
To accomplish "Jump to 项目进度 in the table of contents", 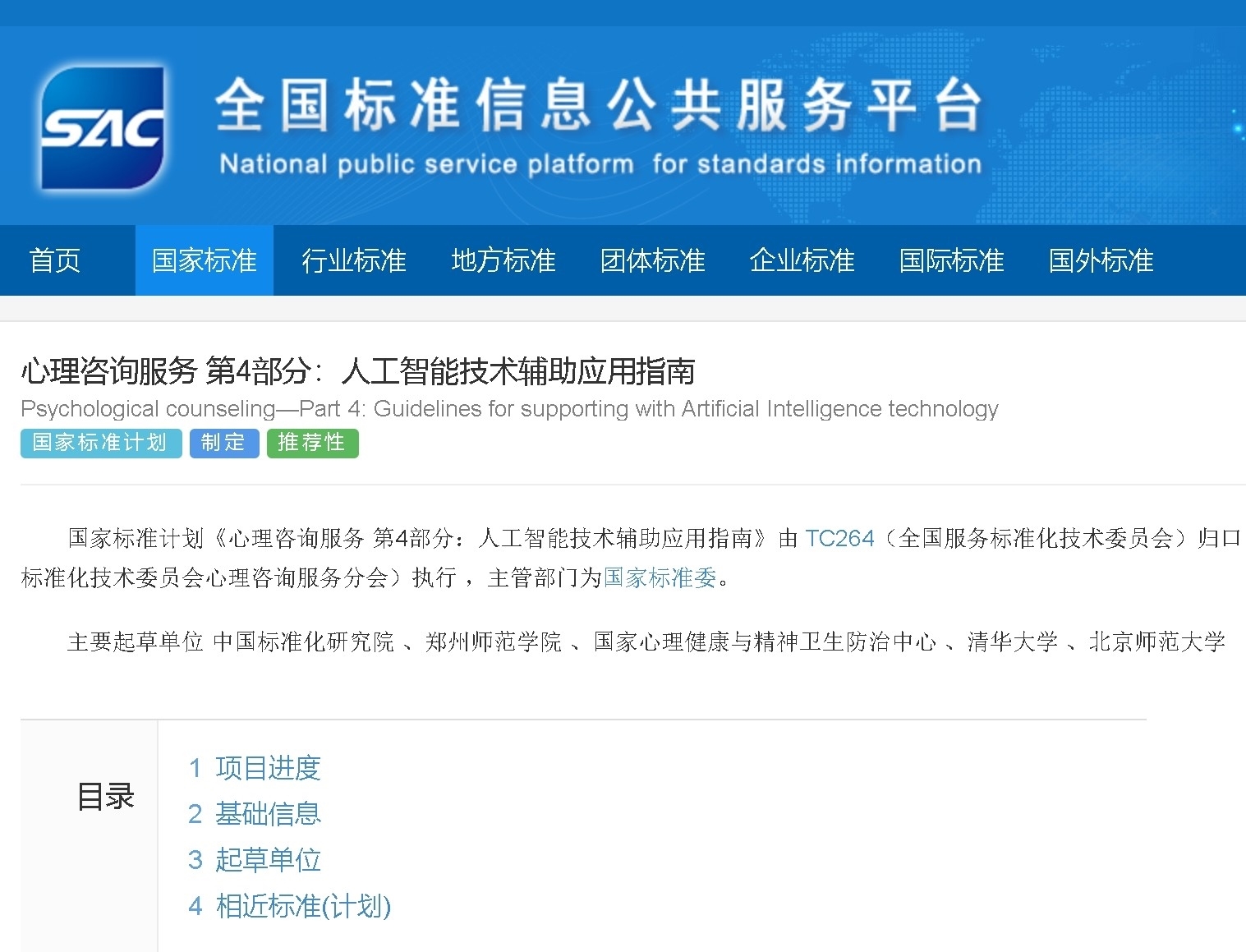I will 267,768.
